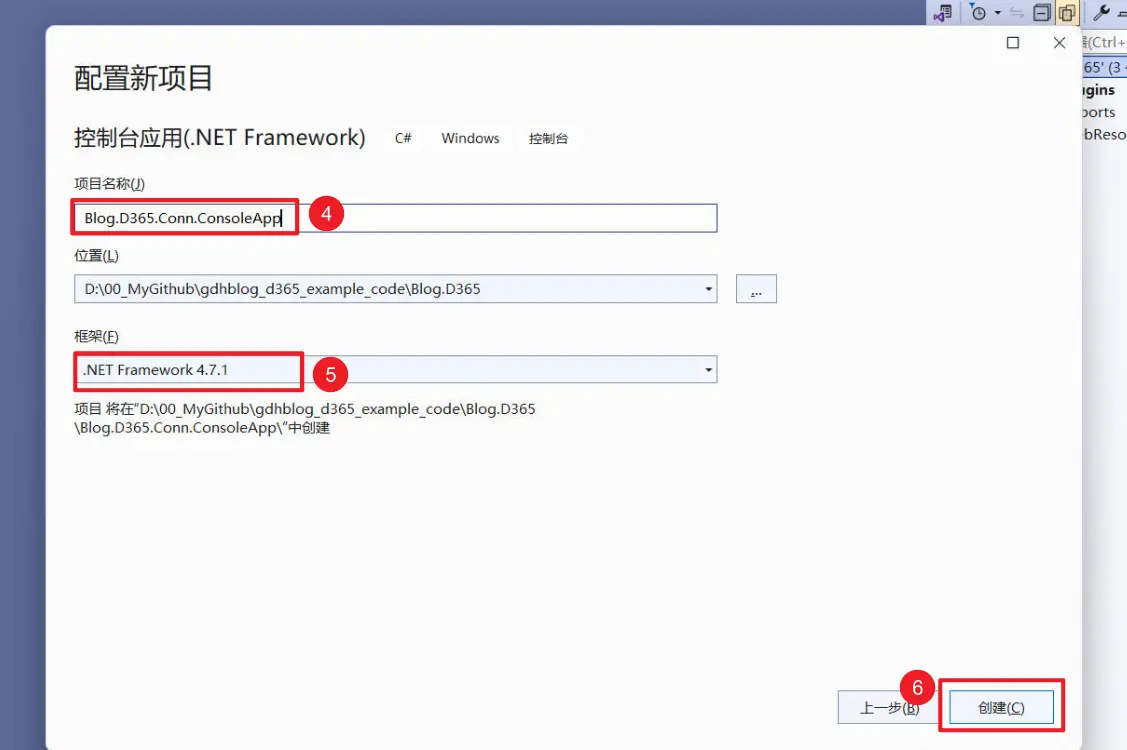Viewport: 1127px width, 750px height.
Task: Select the highlighted solution node in the tree
Action: pos(1104,67)
